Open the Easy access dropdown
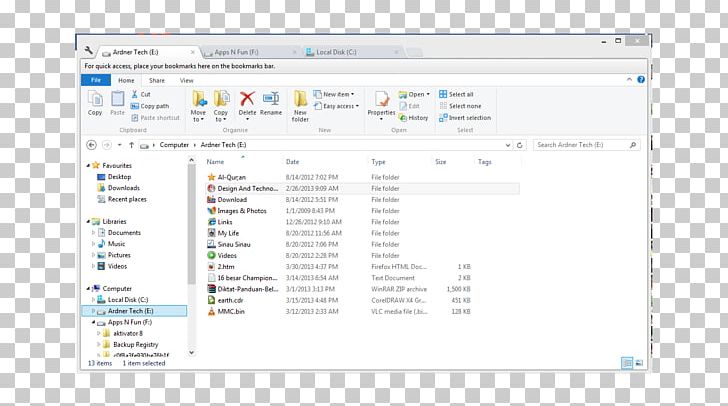The width and height of the screenshot is (728, 406). point(337,106)
